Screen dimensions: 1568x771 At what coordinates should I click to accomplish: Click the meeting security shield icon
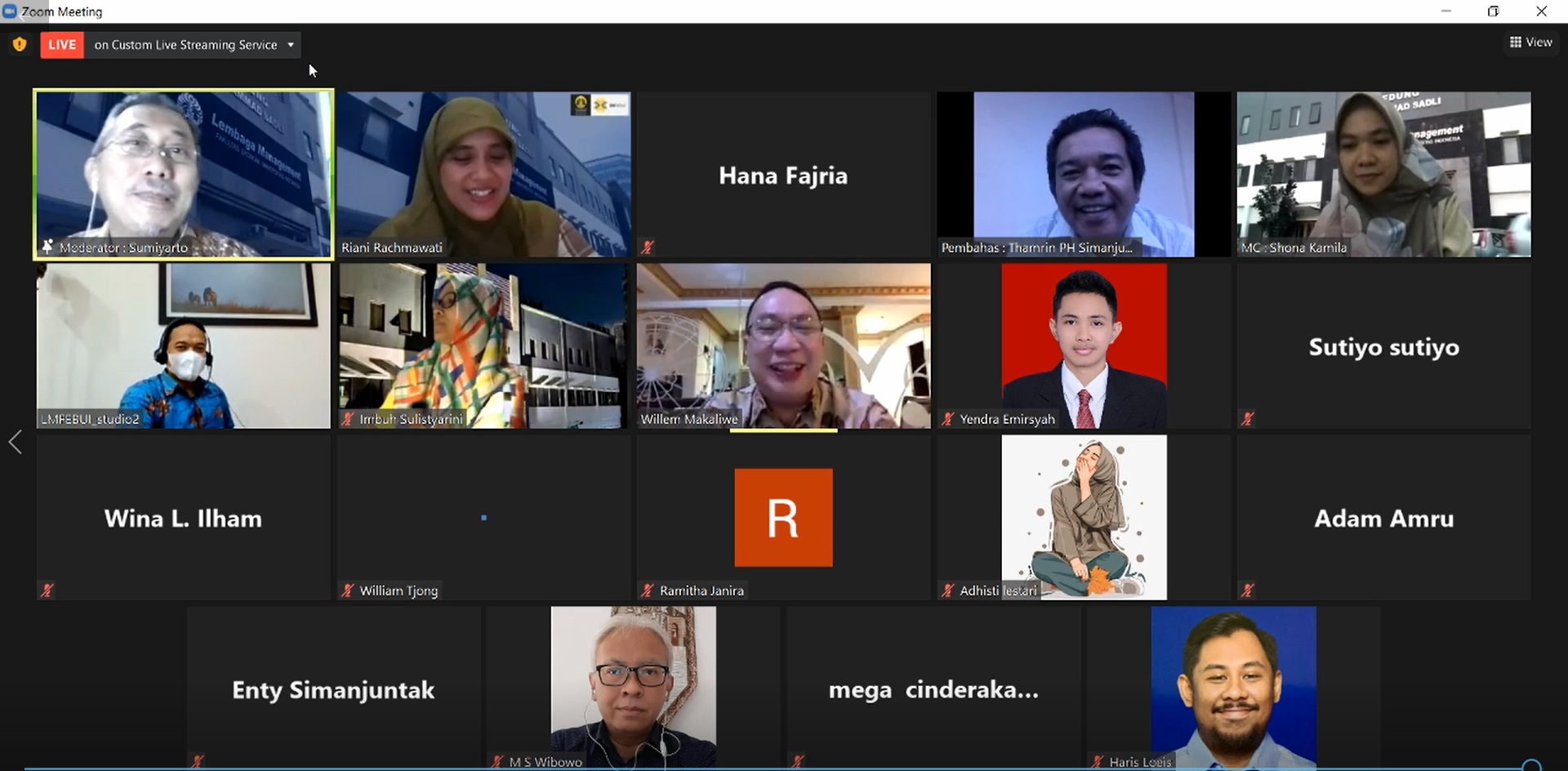[x=19, y=44]
